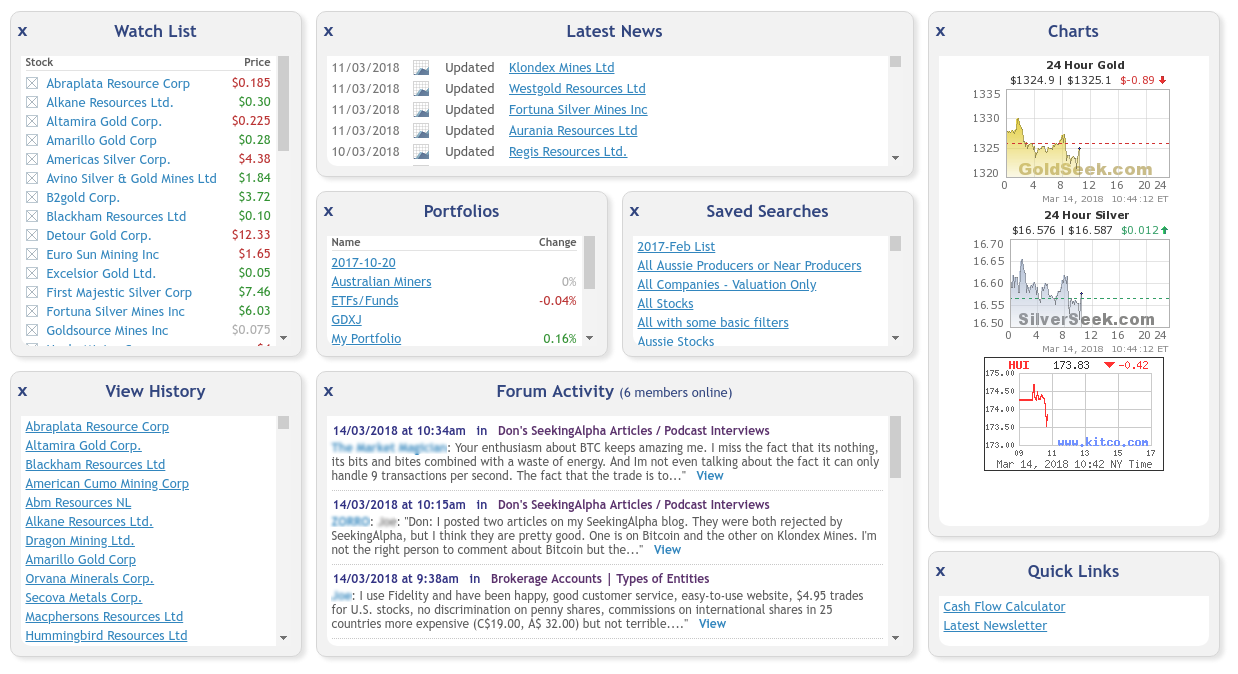
Task: Close the View History panel
Action: click(x=23, y=392)
